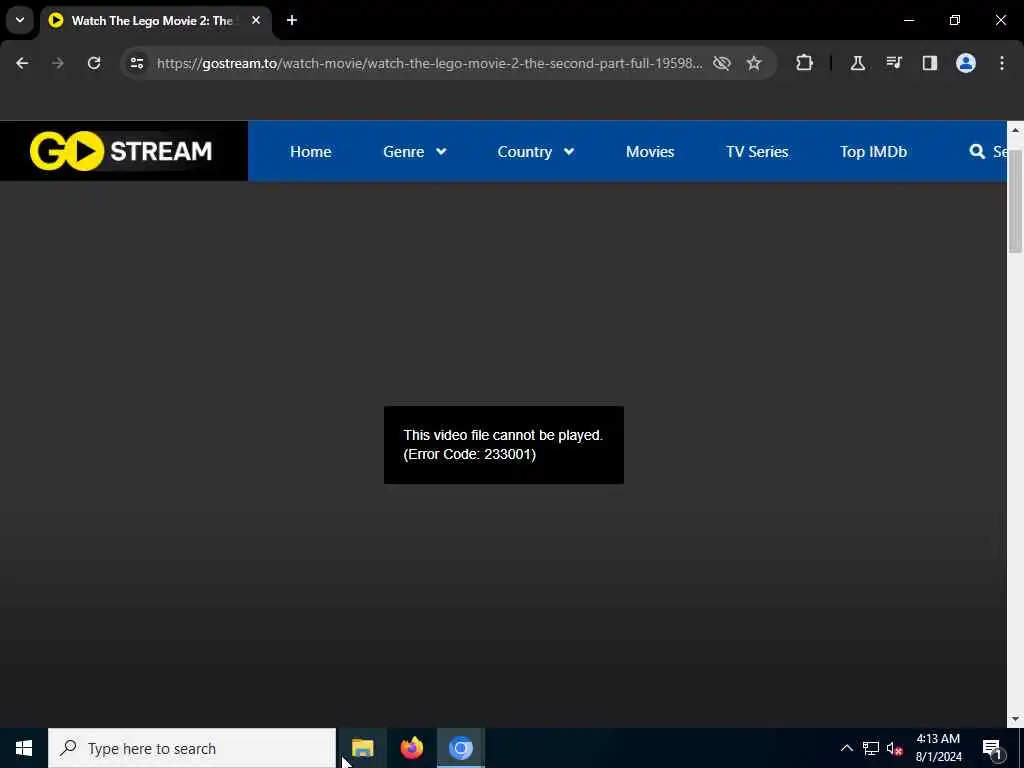
Task: Minimize the Chrome window
Action: tap(908, 20)
